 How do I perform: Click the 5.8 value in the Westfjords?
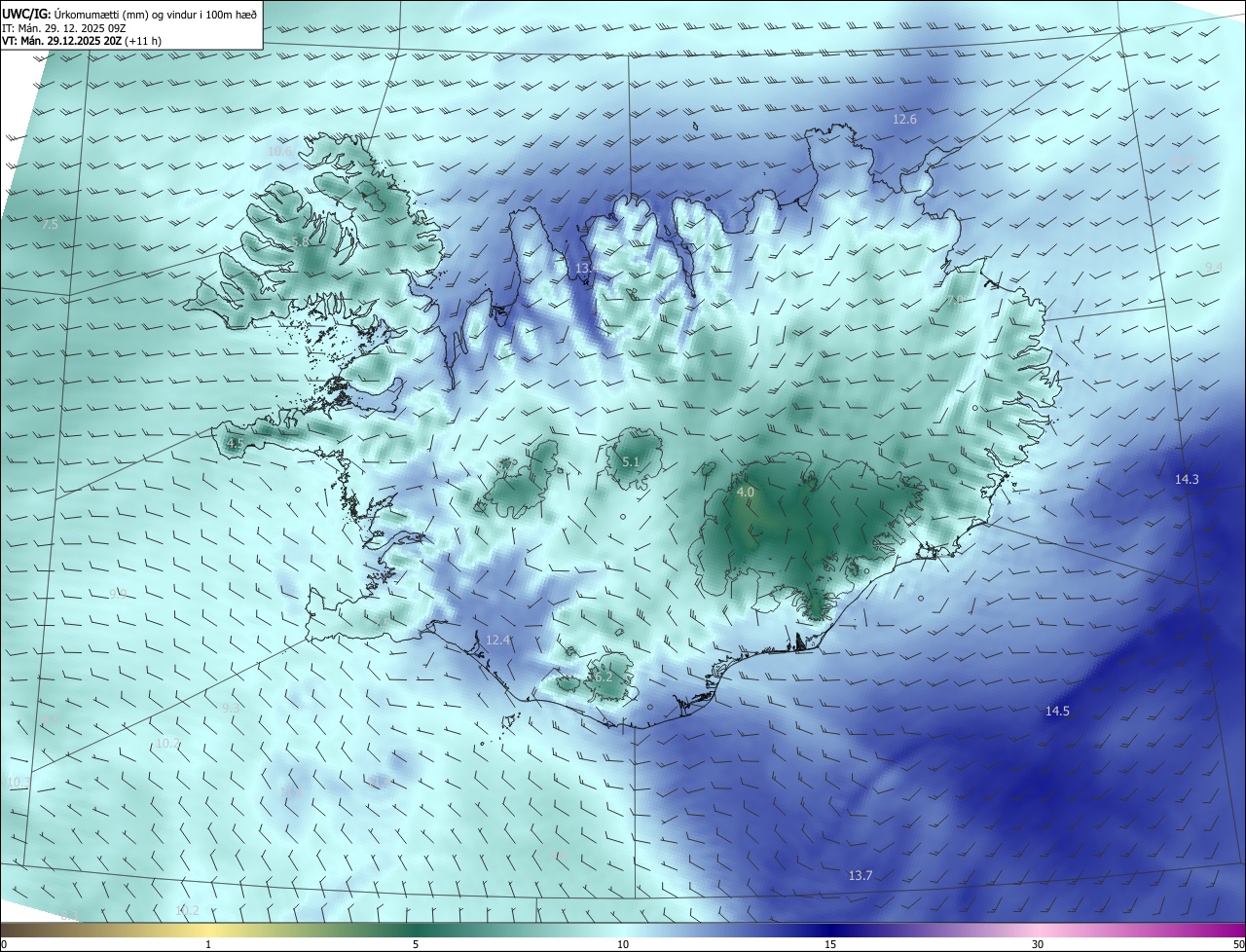[x=300, y=241]
